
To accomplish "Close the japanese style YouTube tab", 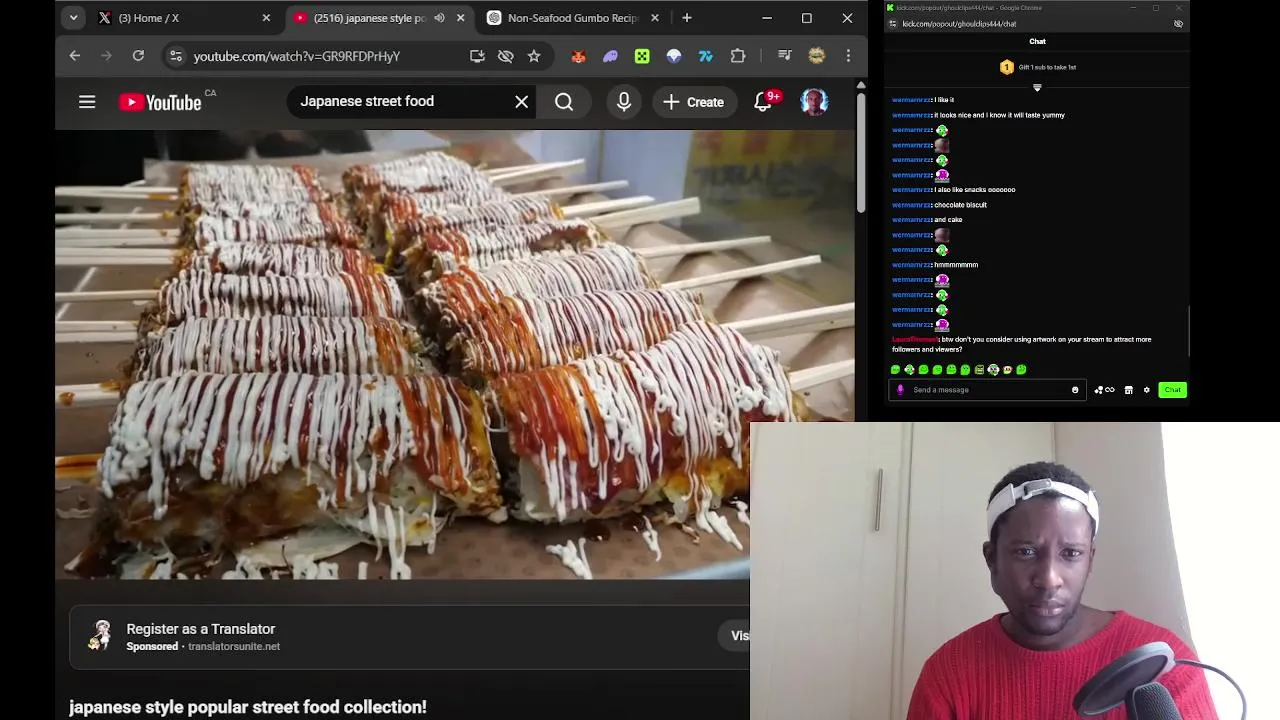I will pos(460,18).
